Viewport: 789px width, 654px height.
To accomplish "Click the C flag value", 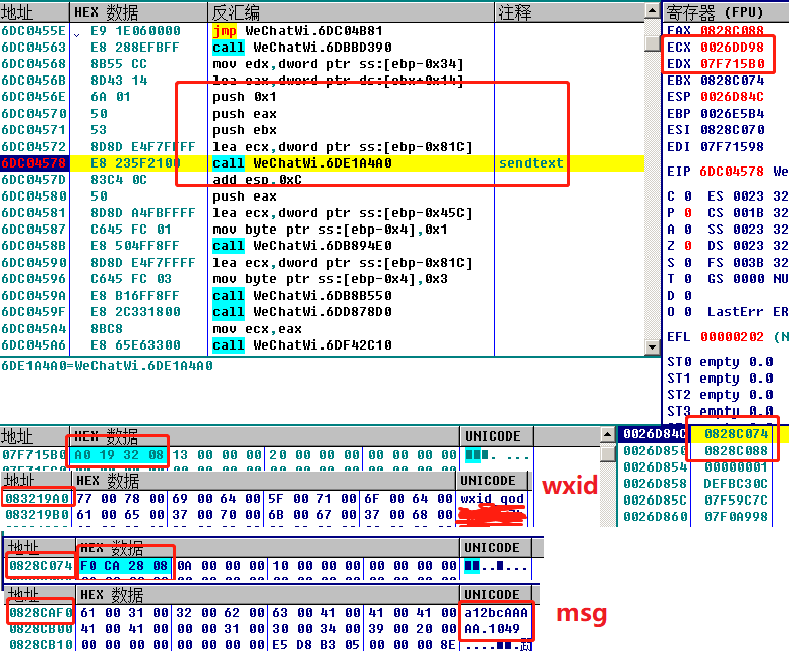I will 688,196.
